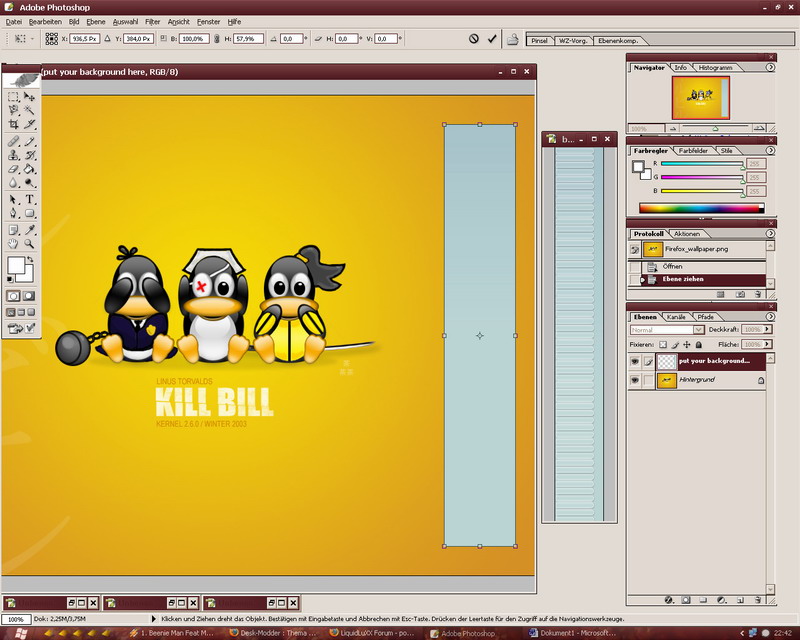Image resolution: width=800 pixels, height=640 pixels.
Task: Reset default black and white colors
Action: click(10, 279)
